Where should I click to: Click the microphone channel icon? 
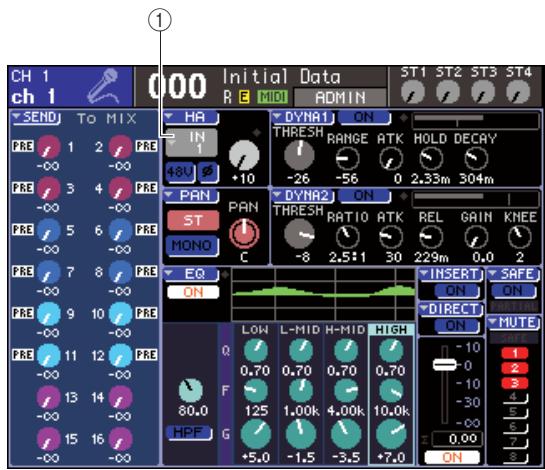pyautogui.click(x=103, y=86)
